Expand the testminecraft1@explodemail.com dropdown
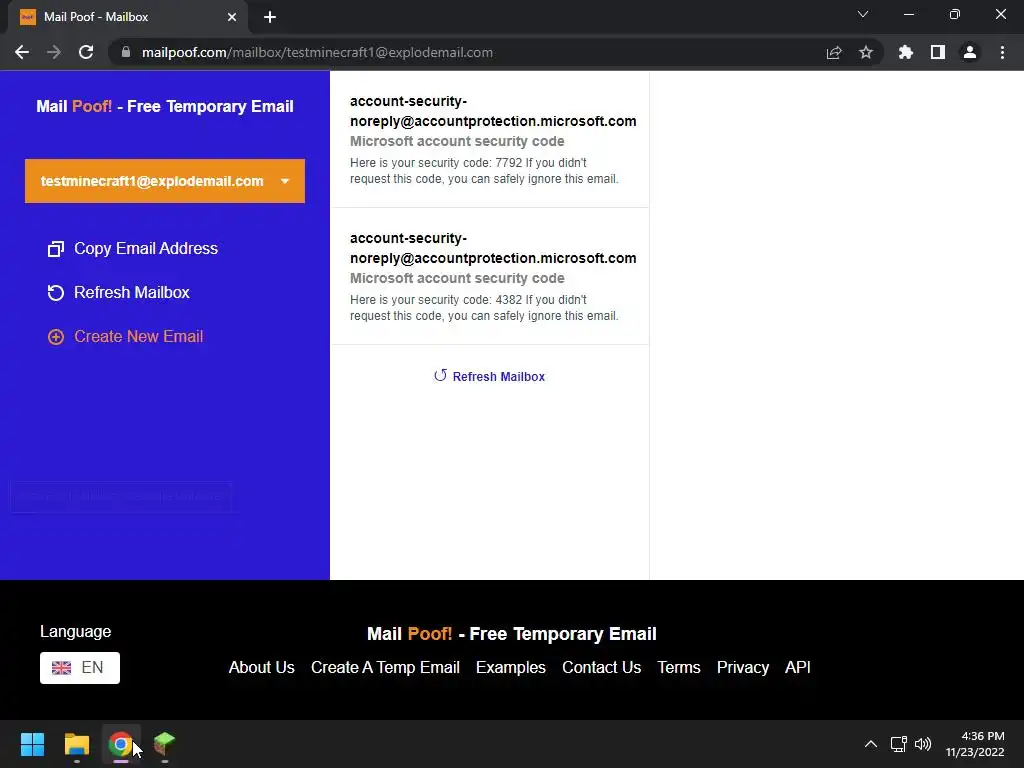This screenshot has width=1024, height=768. point(165,181)
